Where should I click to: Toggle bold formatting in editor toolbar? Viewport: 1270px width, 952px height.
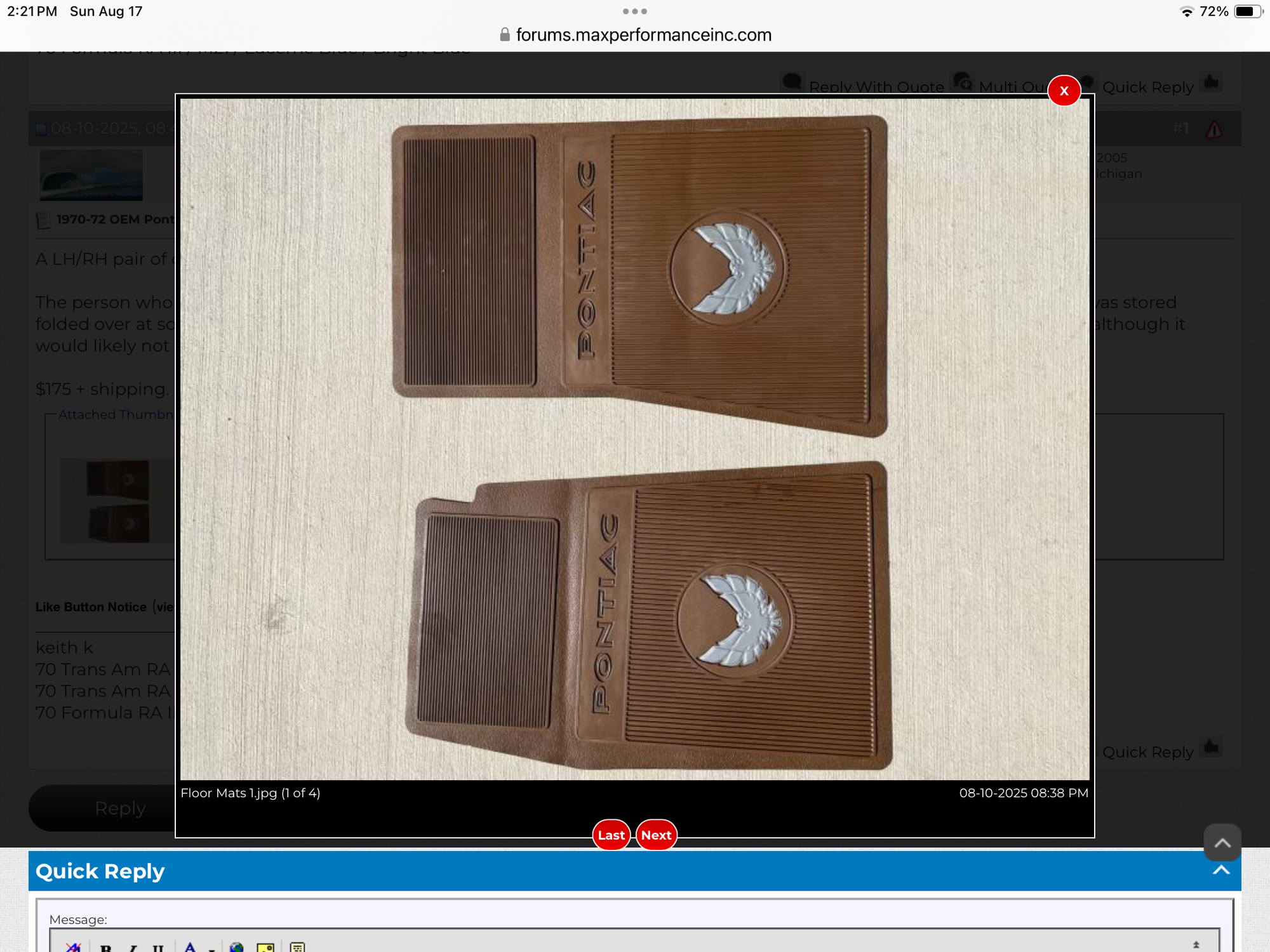coord(105,948)
